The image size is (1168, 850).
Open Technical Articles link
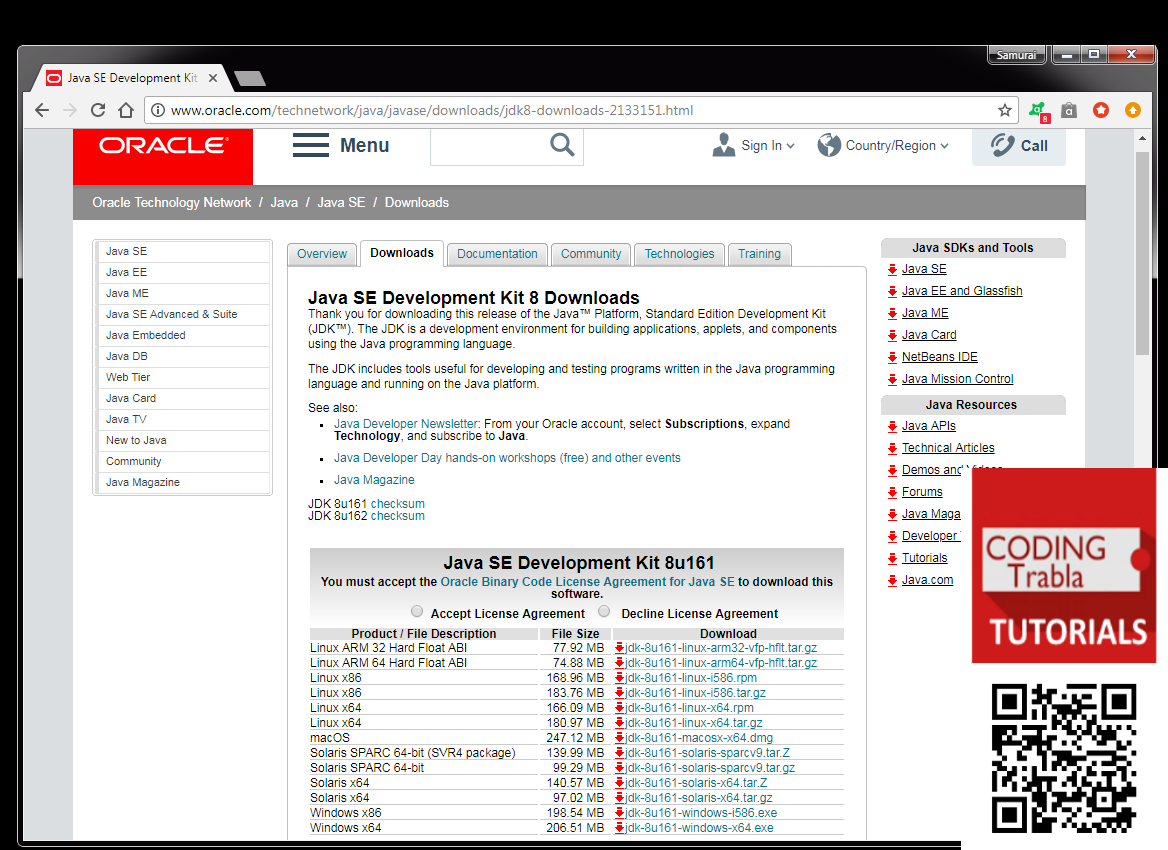tap(948, 448)
